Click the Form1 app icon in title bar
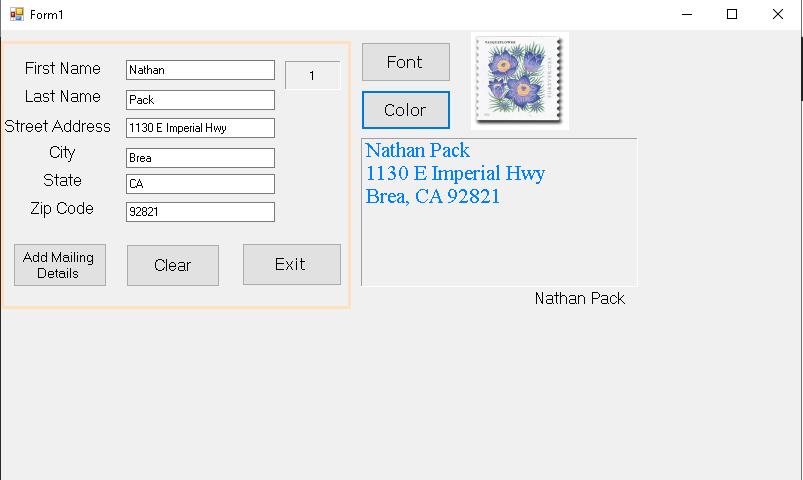This screenshot has height=480, width=803. [x=16, y=14]
